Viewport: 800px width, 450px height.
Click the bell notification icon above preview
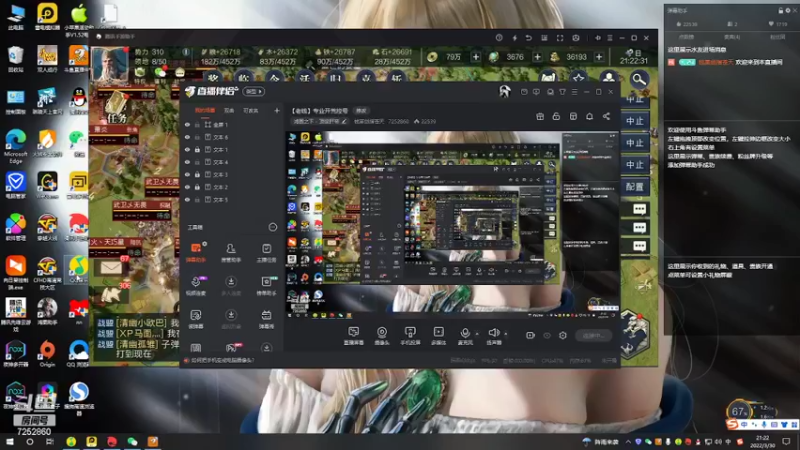point(589,116)
